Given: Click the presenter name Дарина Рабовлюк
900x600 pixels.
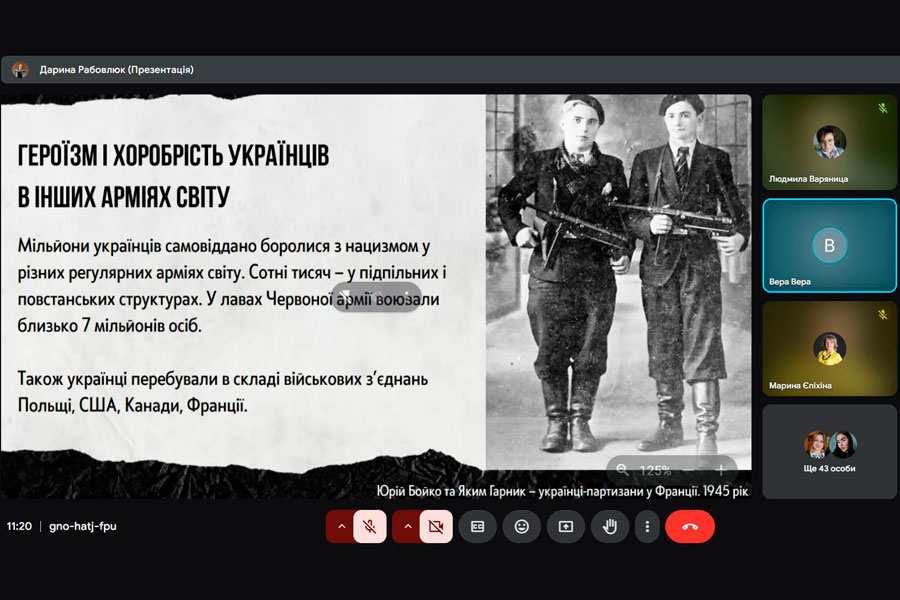Looking at the screenshot, I should [x=117, y=70].
